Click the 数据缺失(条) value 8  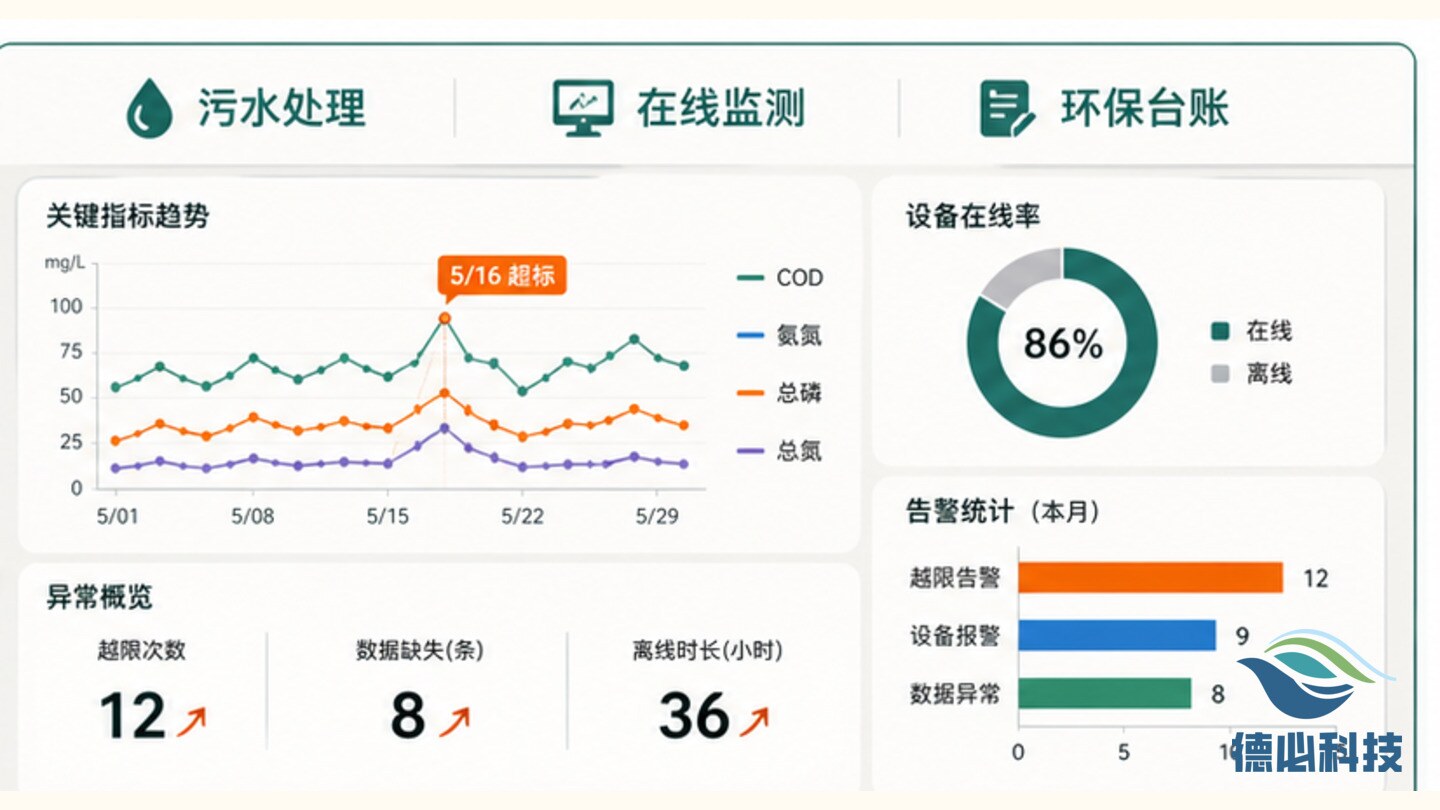tap(408, 716)
